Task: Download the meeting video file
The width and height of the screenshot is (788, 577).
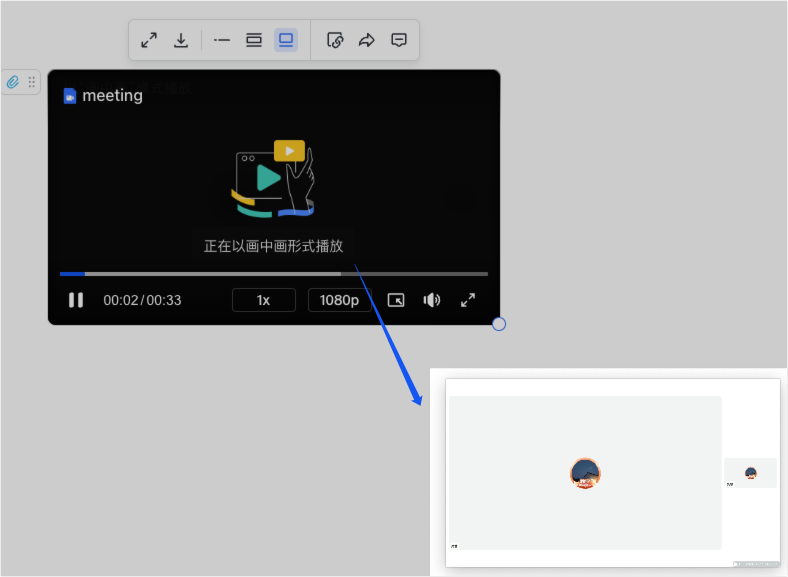Action: 181,40
